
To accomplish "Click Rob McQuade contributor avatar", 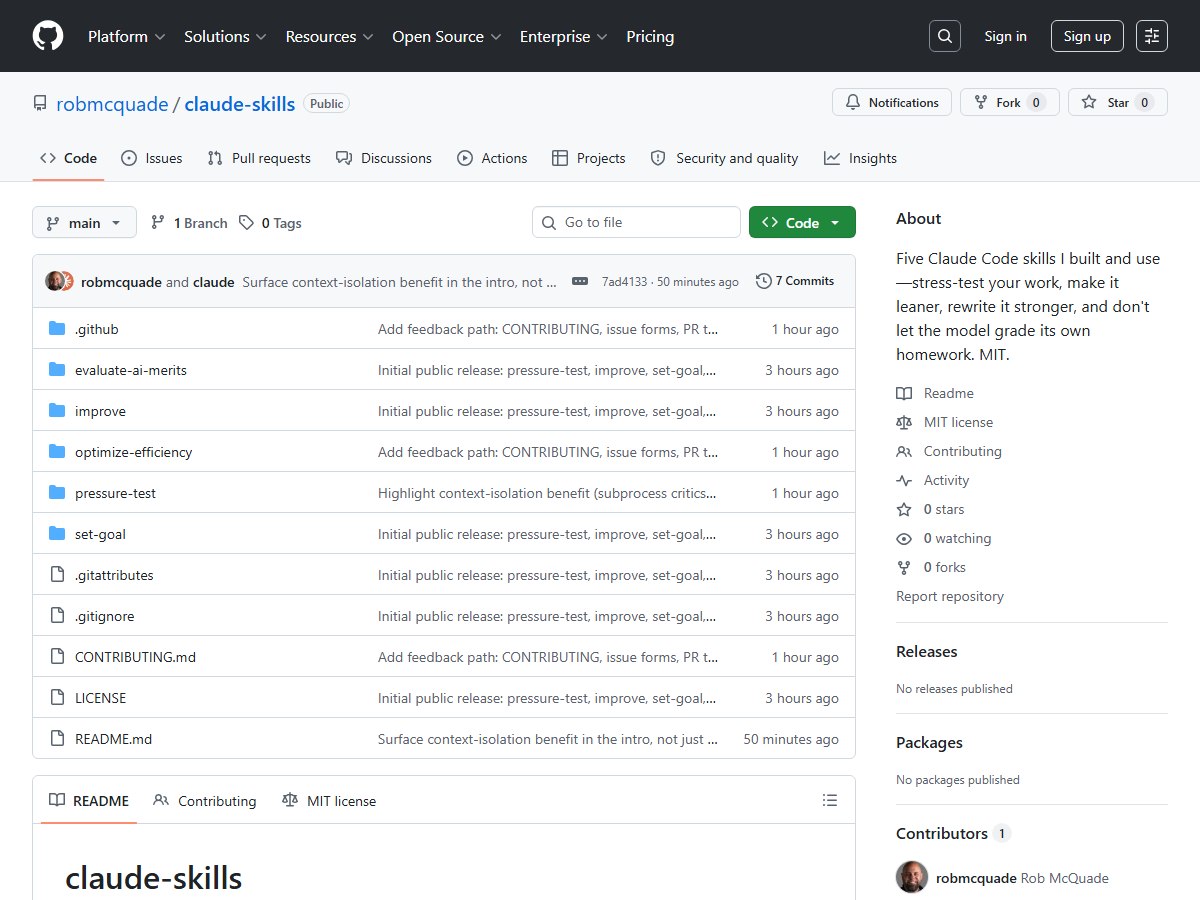I will coord(912,877).
